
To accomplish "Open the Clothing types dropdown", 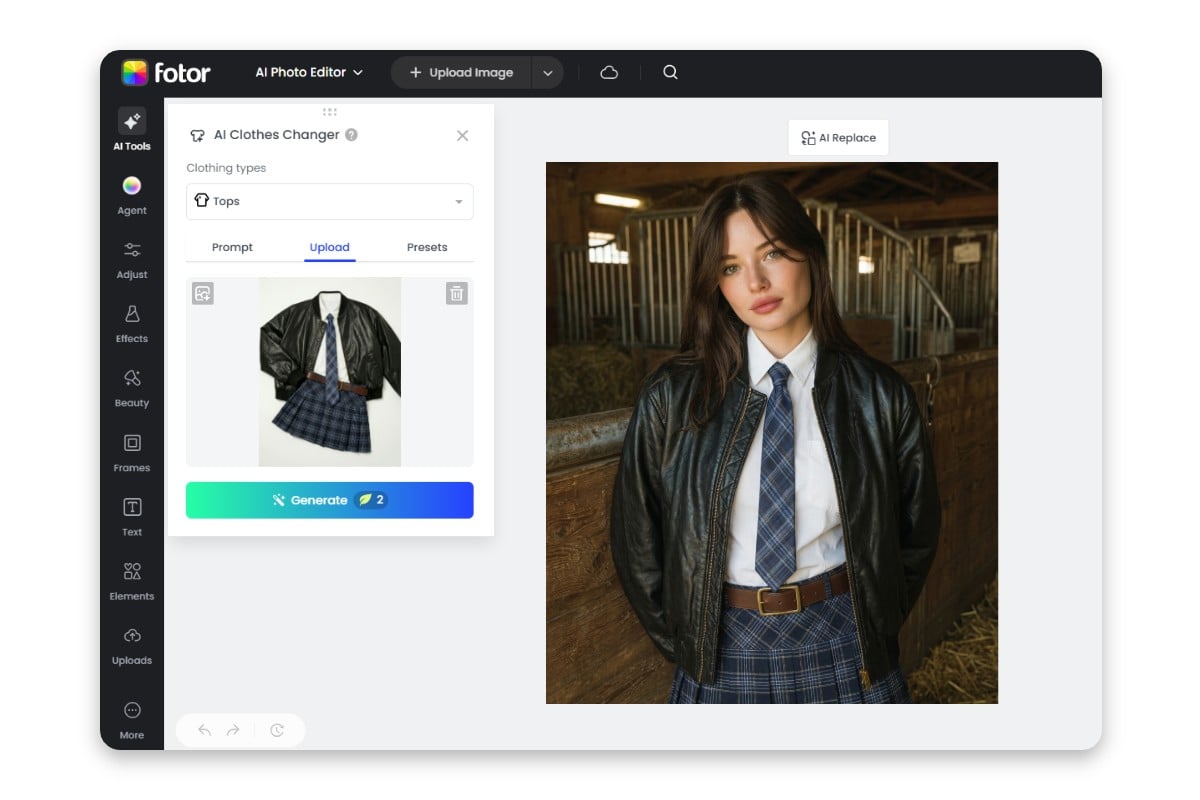I will pyautogui.click(x=329, y=201).
